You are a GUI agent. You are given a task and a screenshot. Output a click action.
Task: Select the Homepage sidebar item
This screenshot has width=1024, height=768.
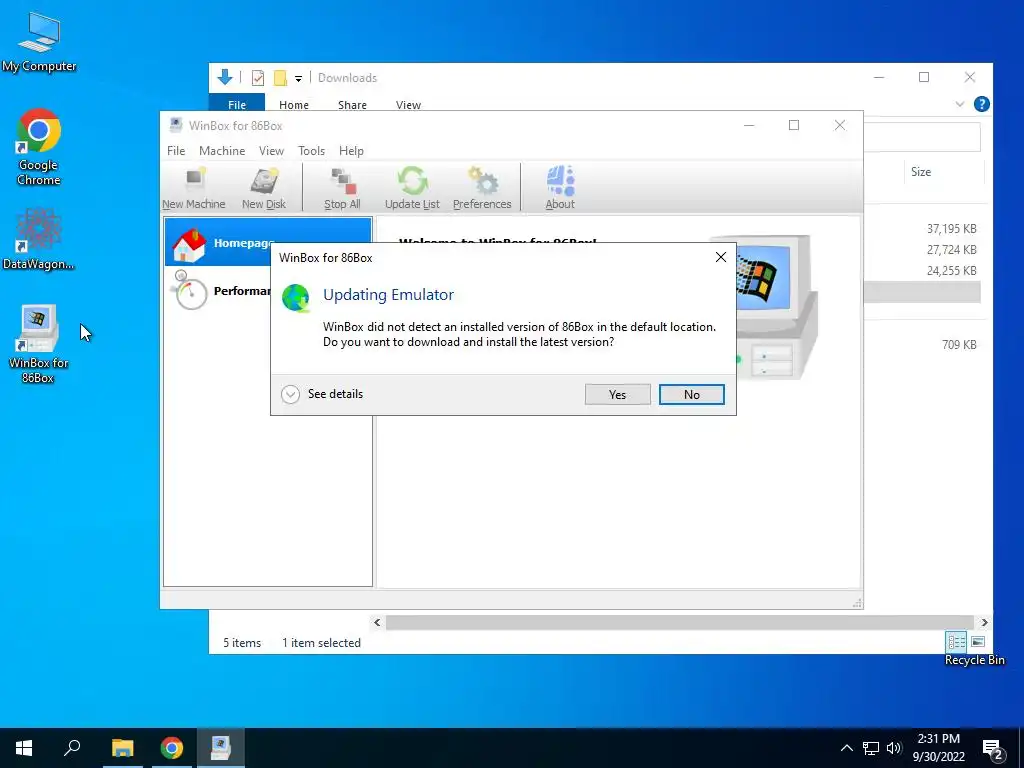click(x=268, y=242)
